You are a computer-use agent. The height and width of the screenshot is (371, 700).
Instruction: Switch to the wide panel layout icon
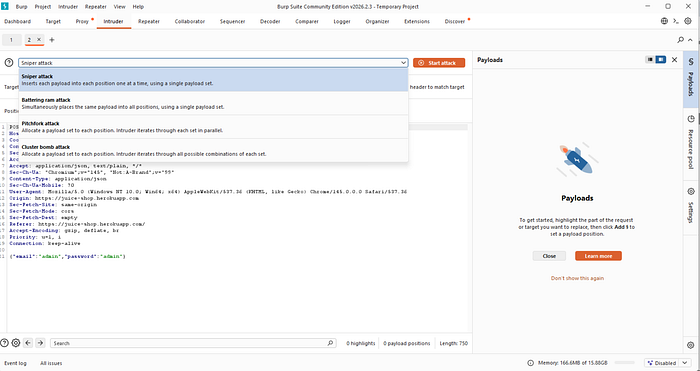pos(661,59)
